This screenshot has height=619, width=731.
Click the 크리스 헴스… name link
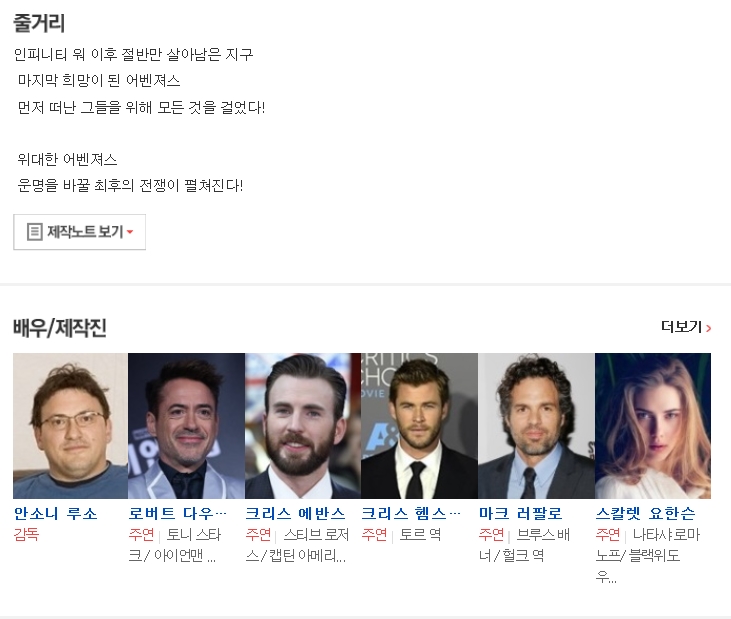pyautogui.click(x=411, y=514)
